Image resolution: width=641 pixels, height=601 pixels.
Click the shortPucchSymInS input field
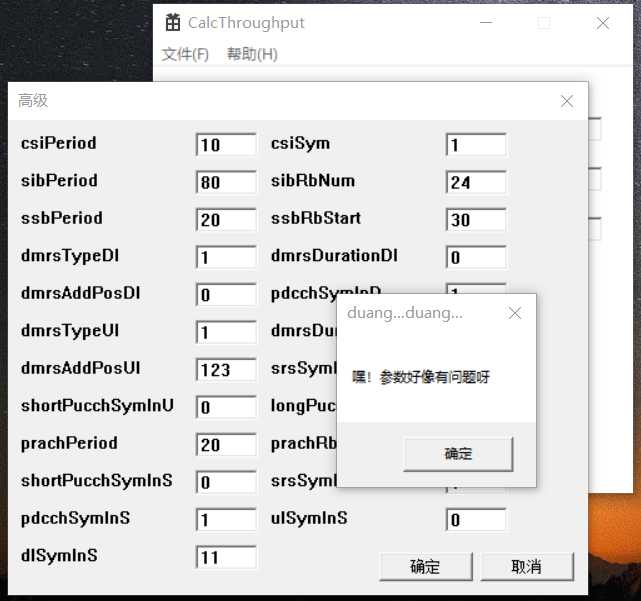coord(226,482)
